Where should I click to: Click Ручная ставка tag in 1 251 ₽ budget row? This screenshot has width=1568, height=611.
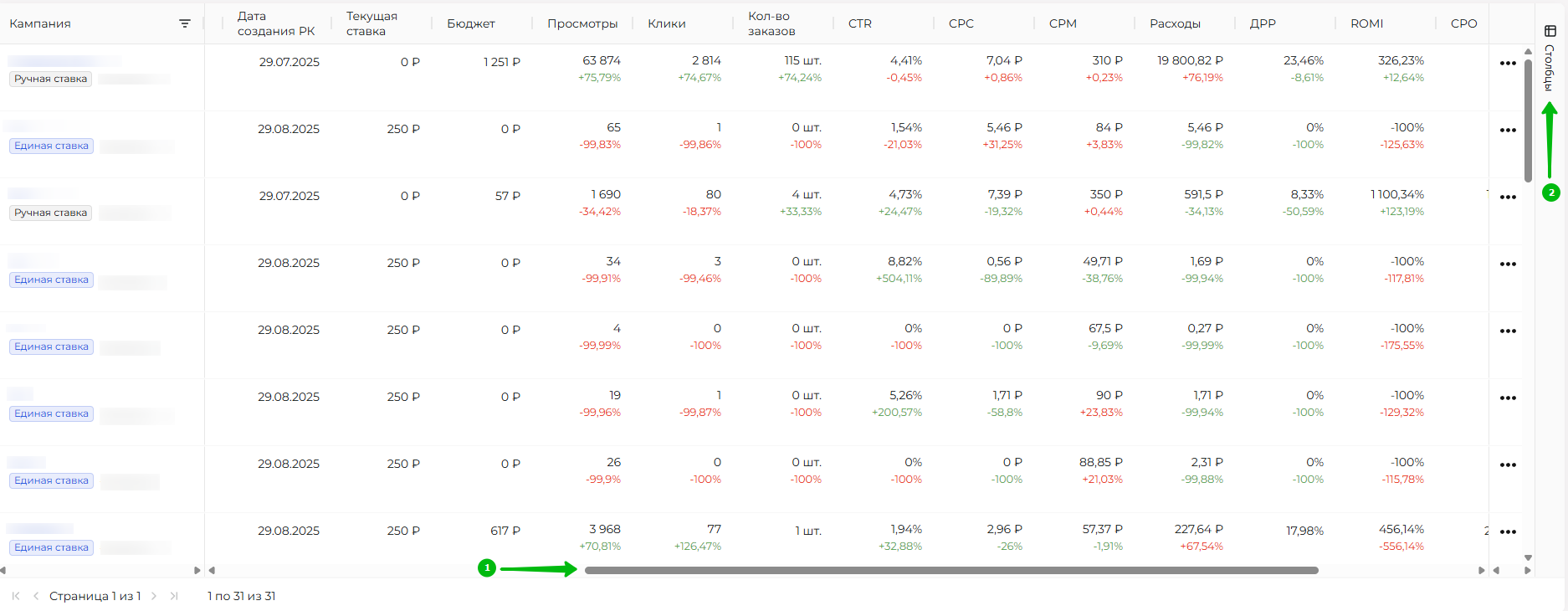50,79
